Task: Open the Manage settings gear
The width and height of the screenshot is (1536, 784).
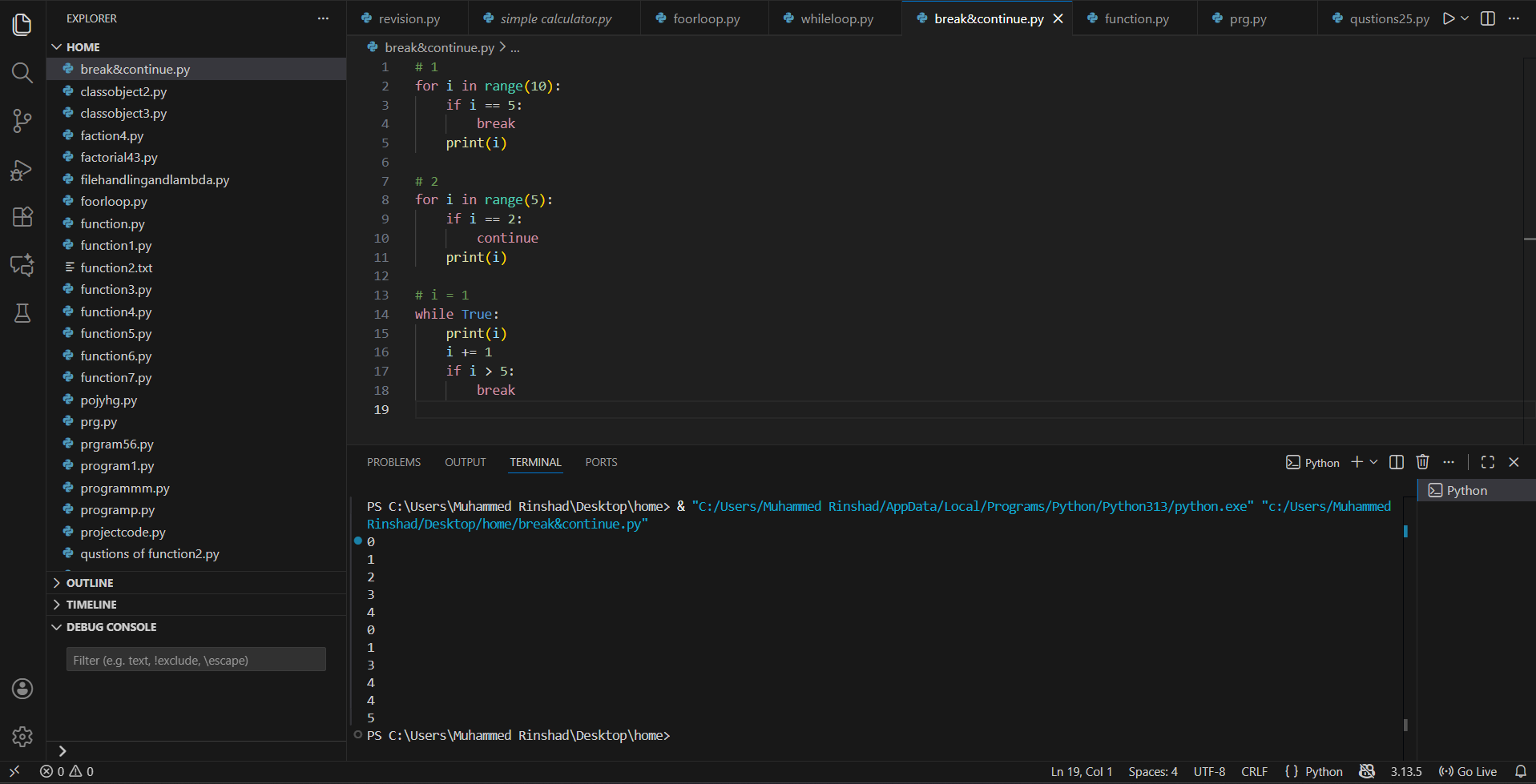Action: click(x=22, y=737)
